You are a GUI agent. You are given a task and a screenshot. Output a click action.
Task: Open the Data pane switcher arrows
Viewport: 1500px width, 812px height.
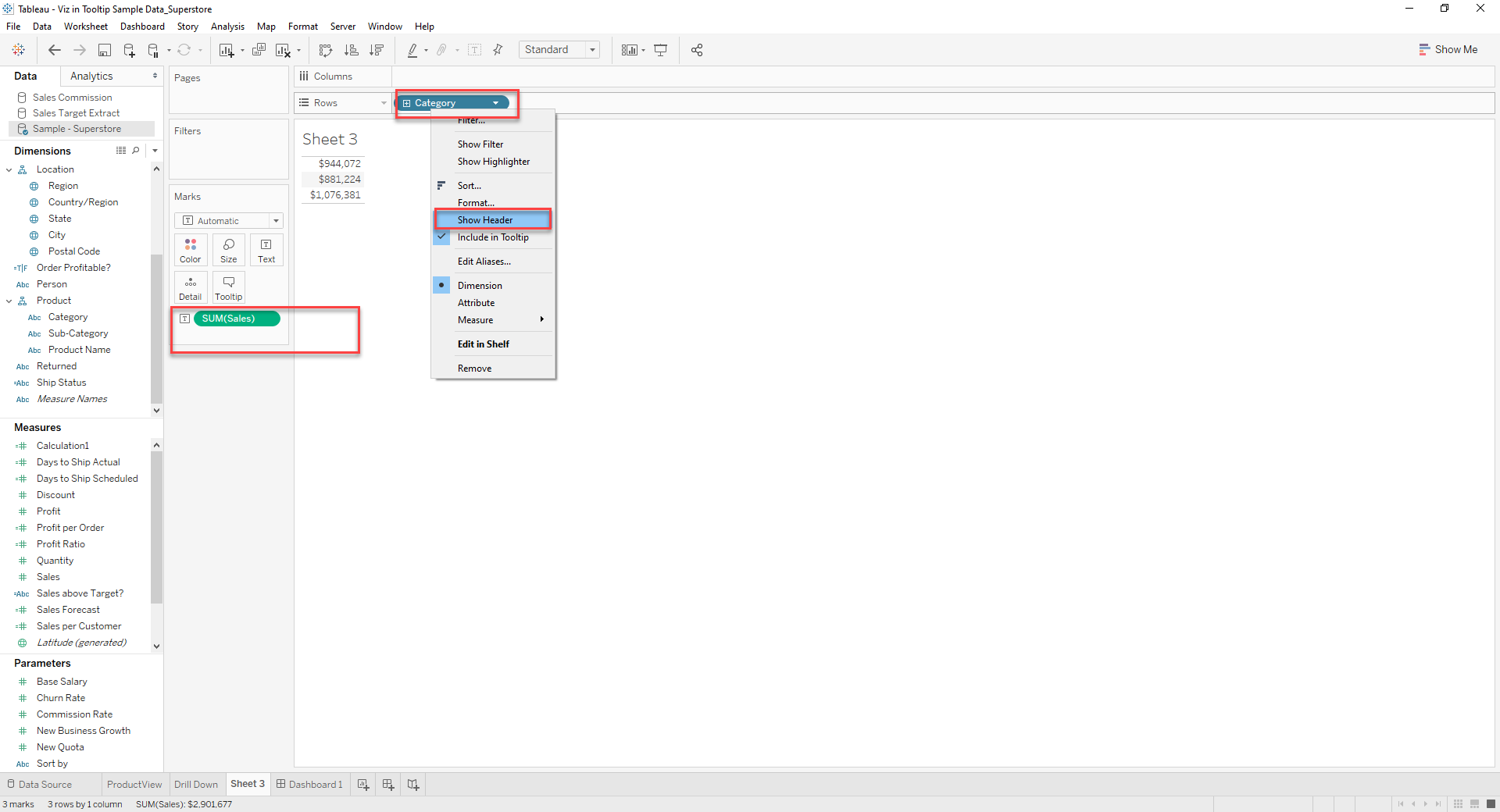[155, 76]
